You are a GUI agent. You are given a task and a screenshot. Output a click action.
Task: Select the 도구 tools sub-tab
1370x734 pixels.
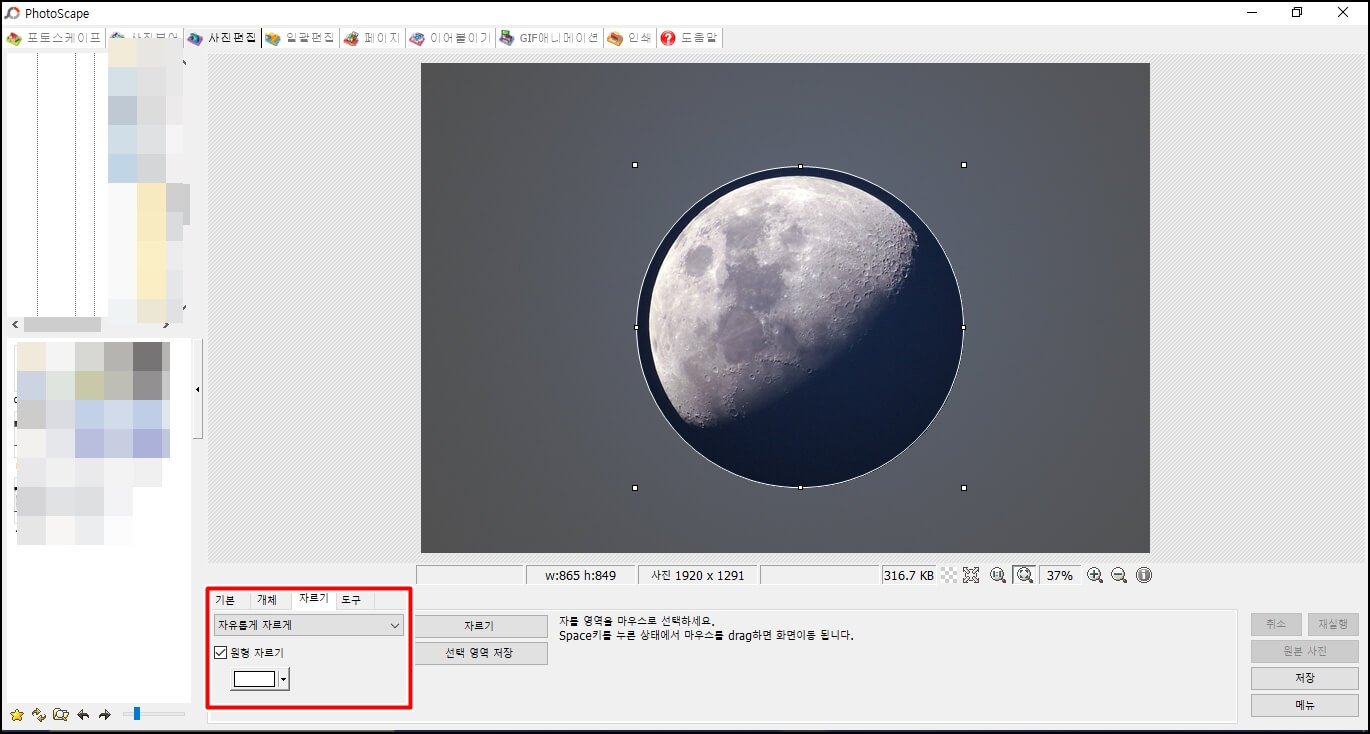351,600
